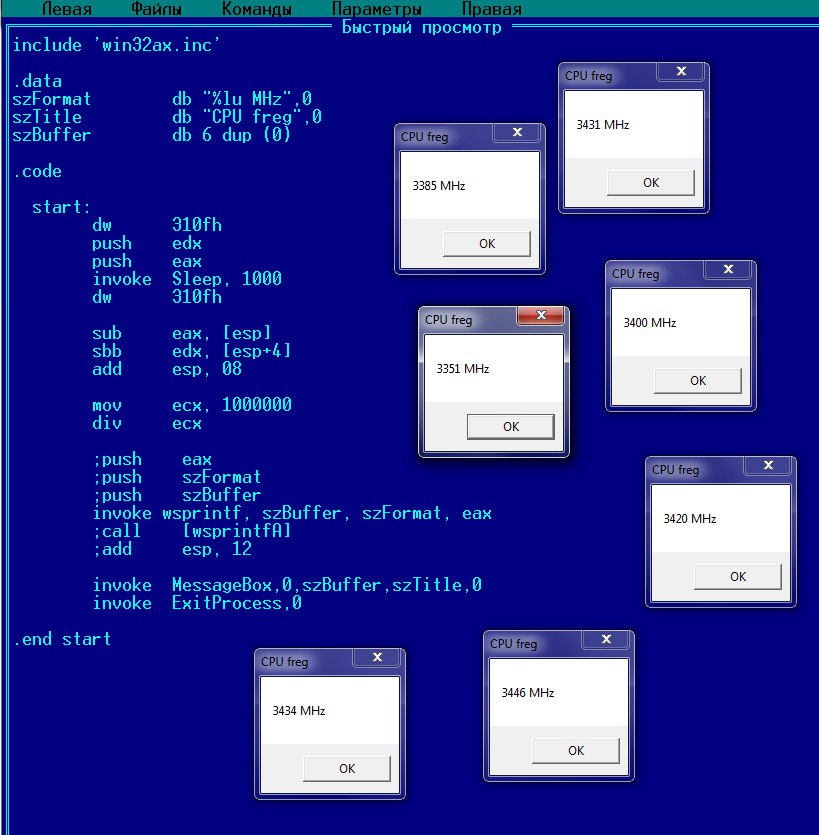Open the Команды menu

pos(257,9)
